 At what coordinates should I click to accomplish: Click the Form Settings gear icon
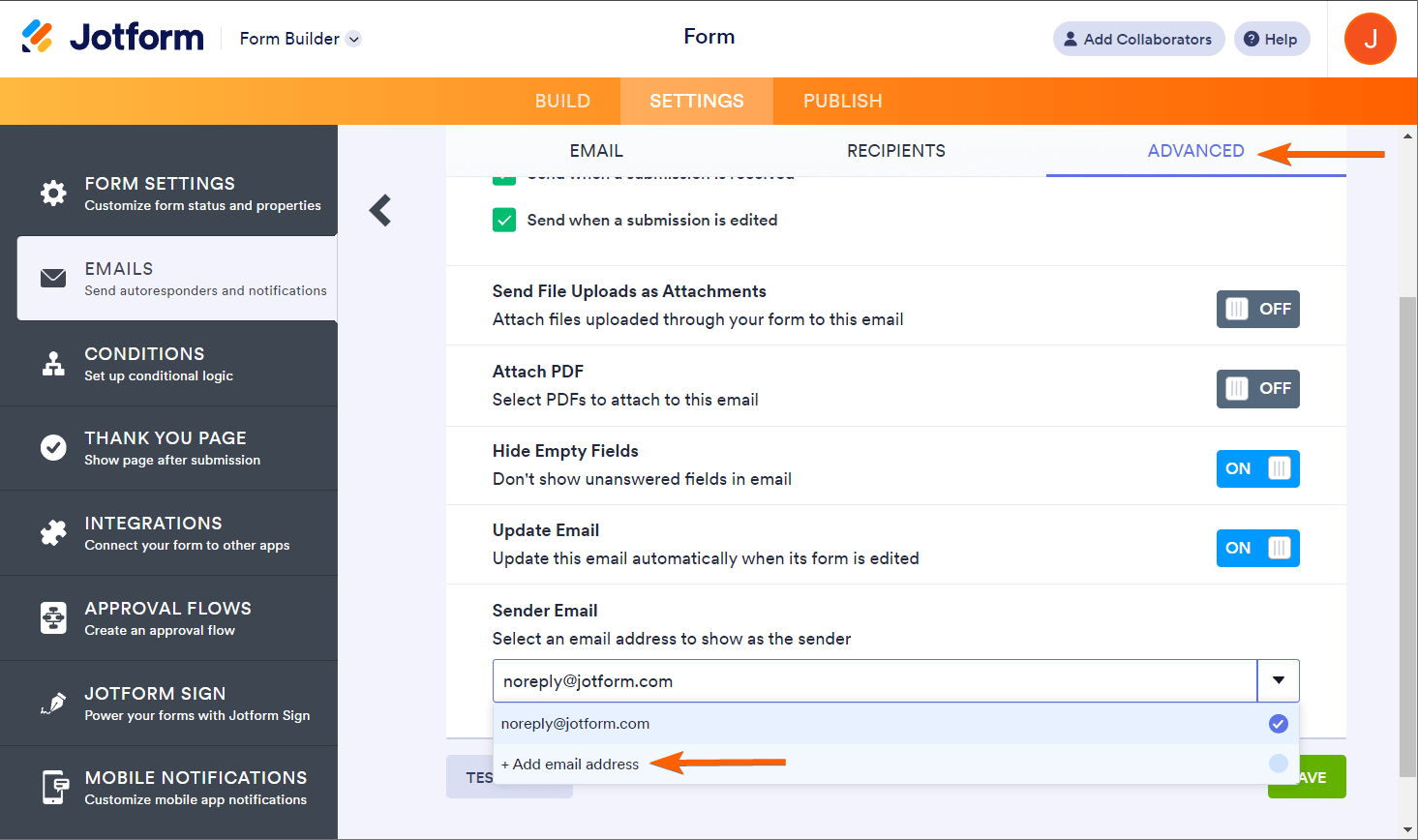coord(53,193)
